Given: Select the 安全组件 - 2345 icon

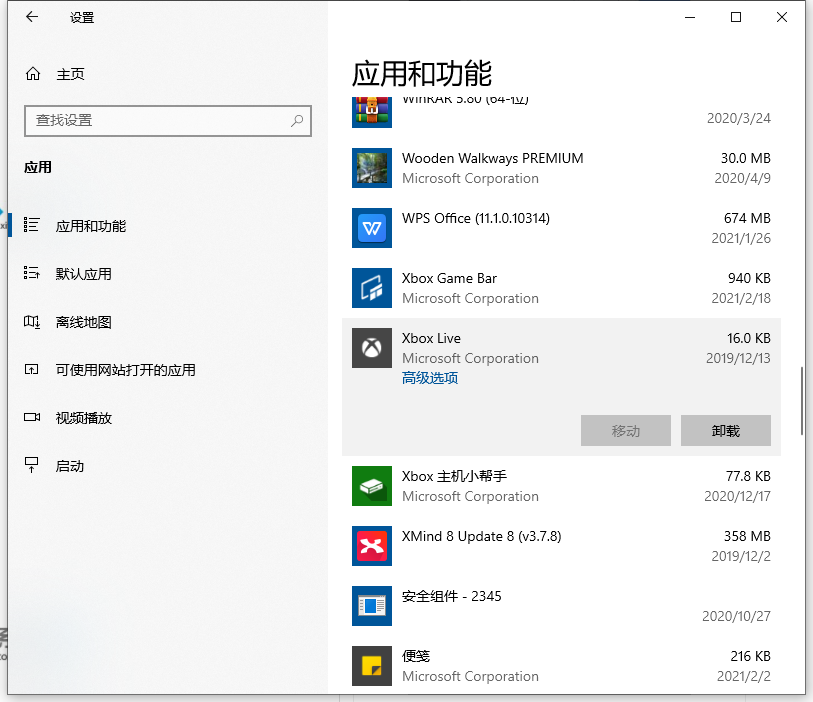Looking at the screenshot, I should point(372,606).
